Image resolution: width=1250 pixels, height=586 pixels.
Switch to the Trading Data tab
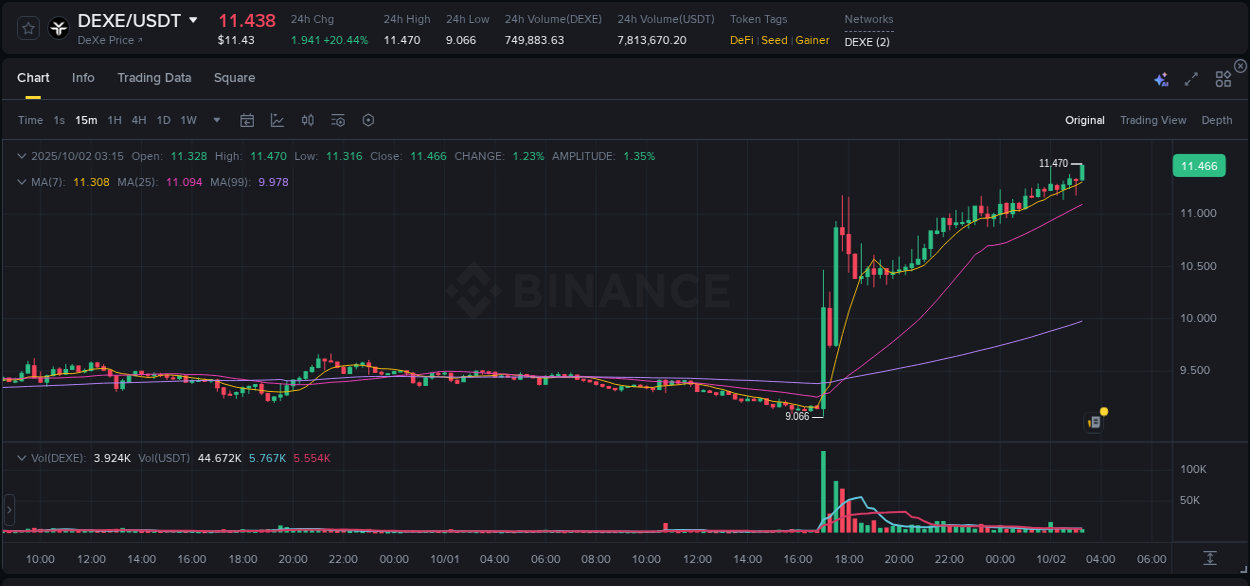pyautogui.click(x=154, y=78)
